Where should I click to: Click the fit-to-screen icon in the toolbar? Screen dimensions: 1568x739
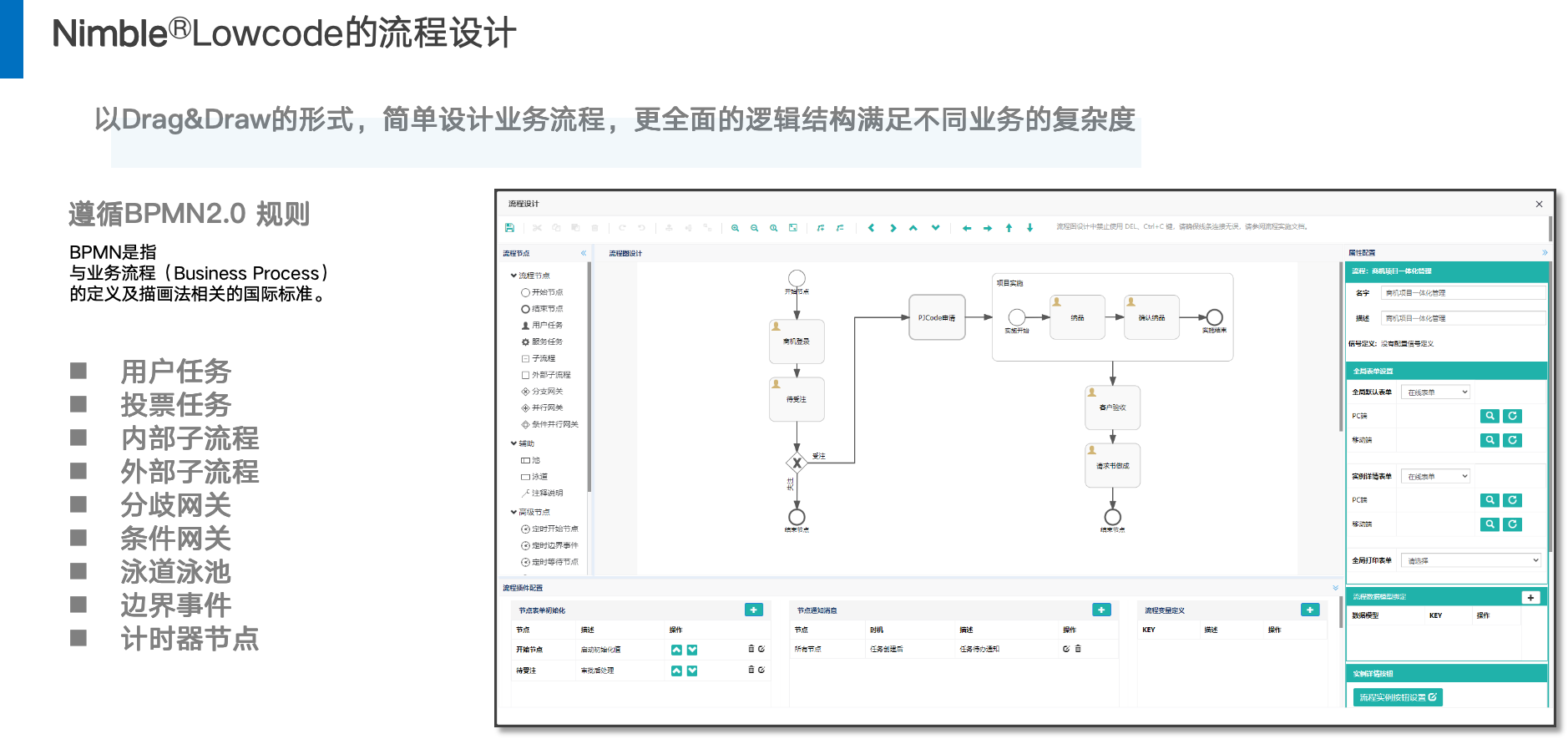pos(793,228)
